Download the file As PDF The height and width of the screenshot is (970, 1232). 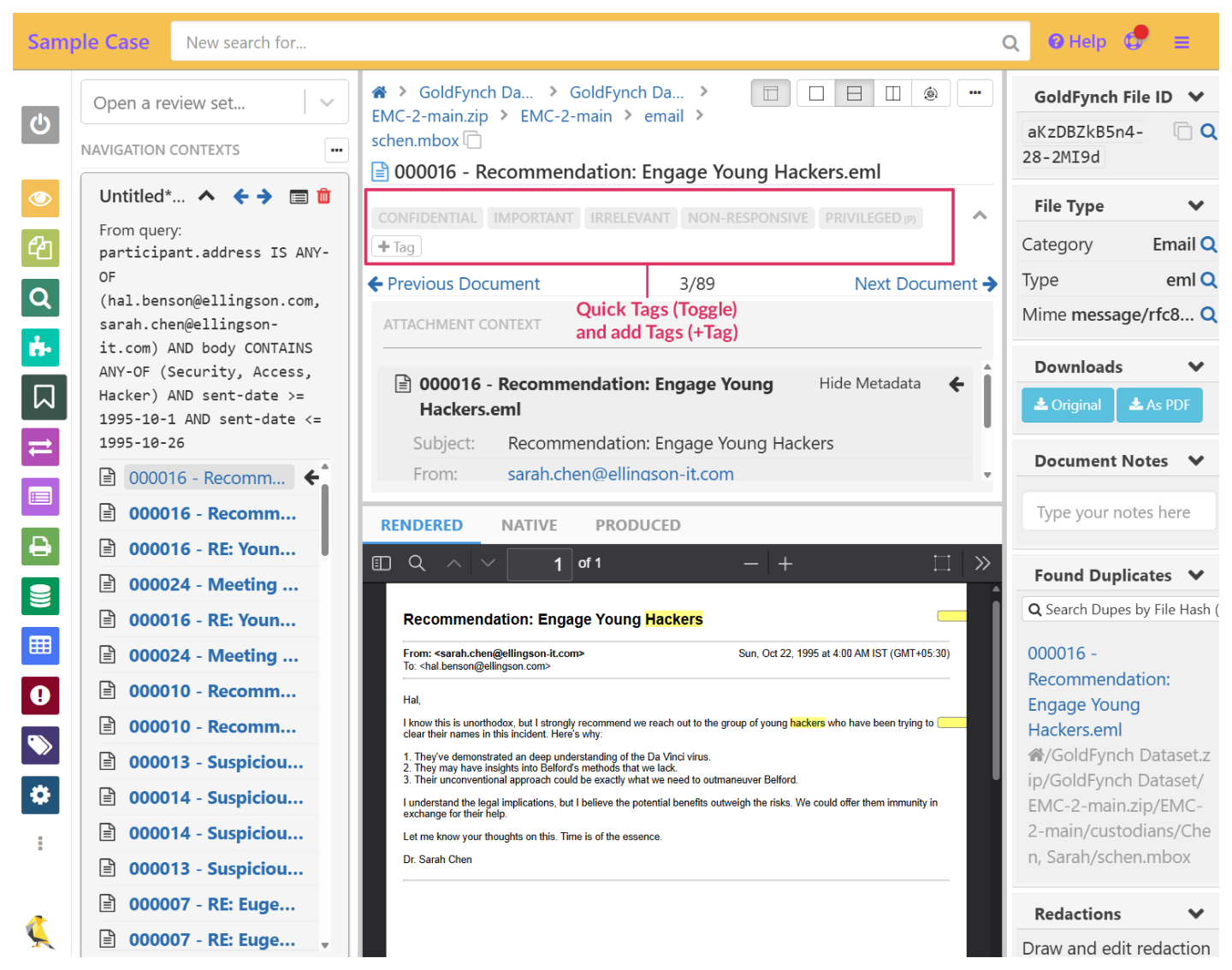tap(1159, 405)
